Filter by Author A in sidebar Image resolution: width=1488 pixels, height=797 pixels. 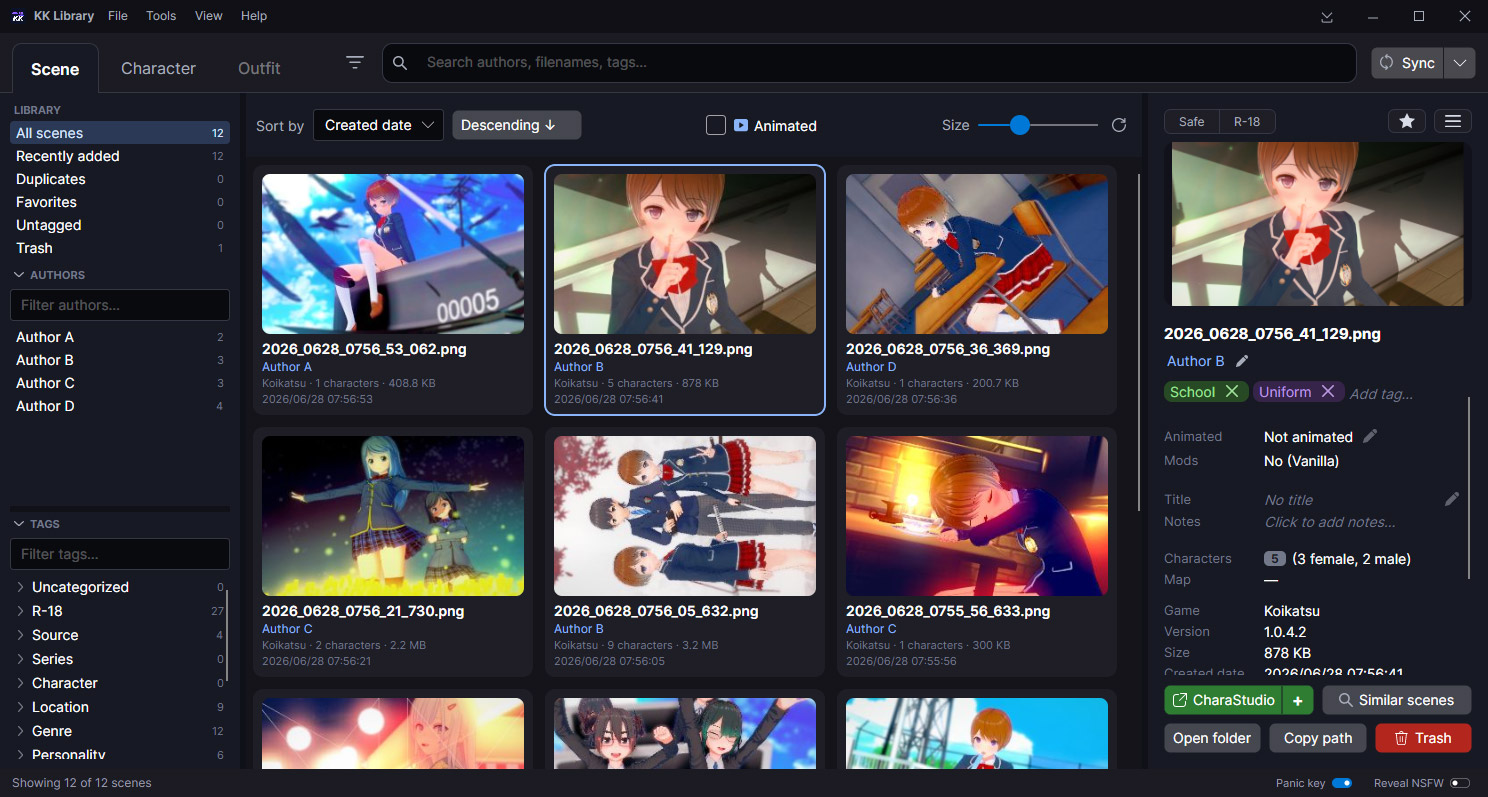[120, 337]
